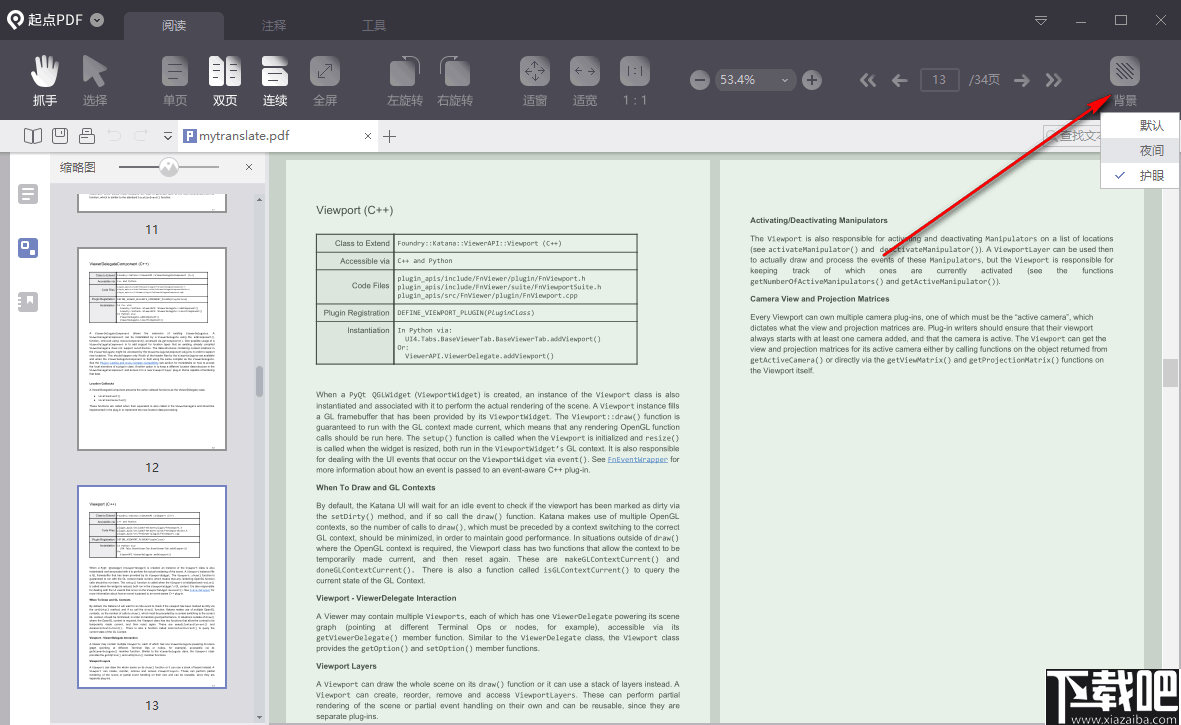Select the mytranslate.pdf document tab
Image resolution: width=1181 pixels, height=725 pixels.
click(279, 136)
